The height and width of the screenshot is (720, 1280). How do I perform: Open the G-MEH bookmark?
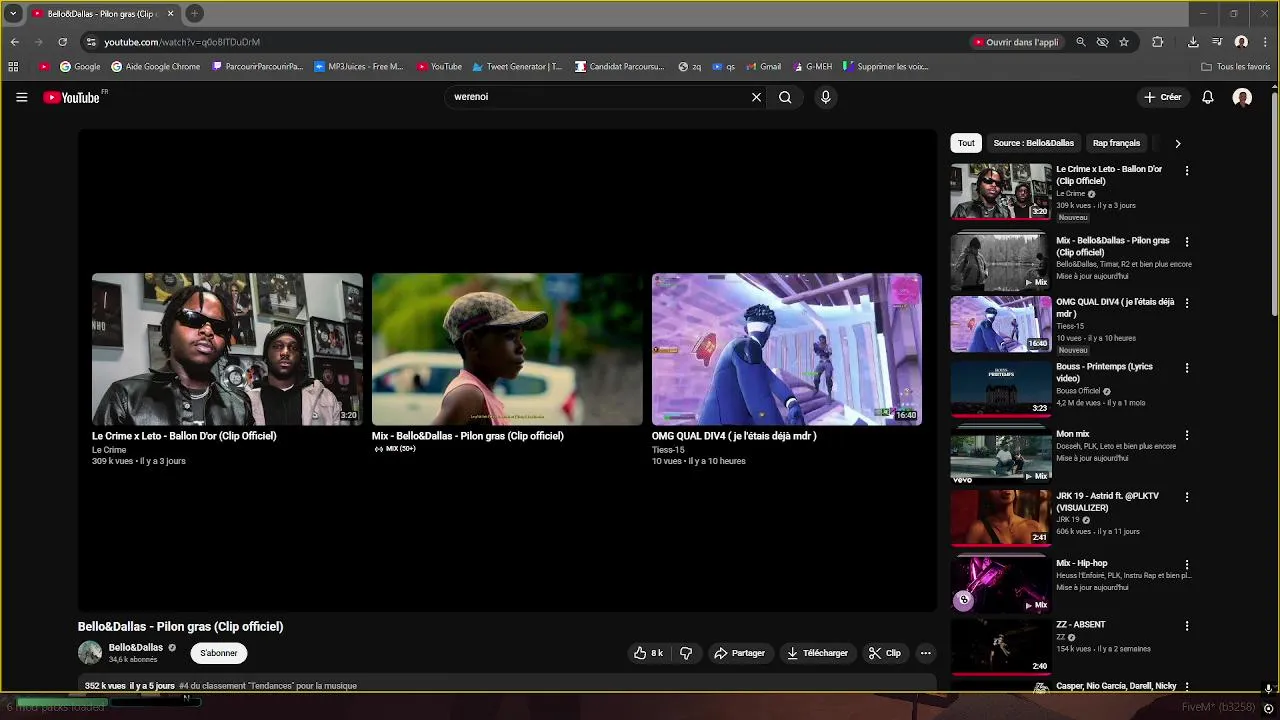click(812, 67)
